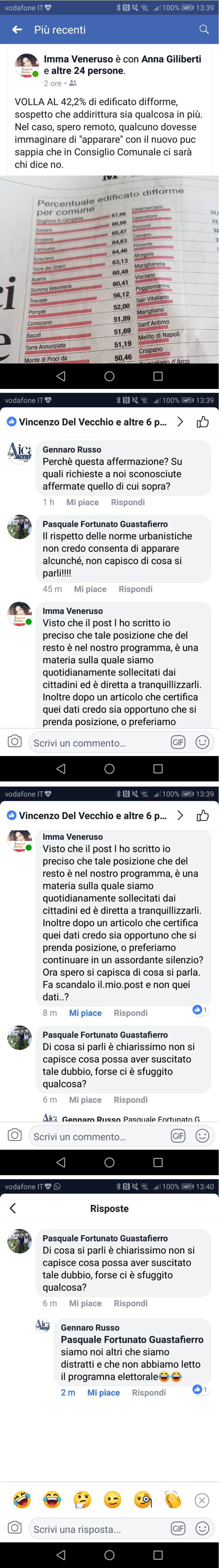
Task: Open search with the magnifier icon
Action: coord(204,29)
